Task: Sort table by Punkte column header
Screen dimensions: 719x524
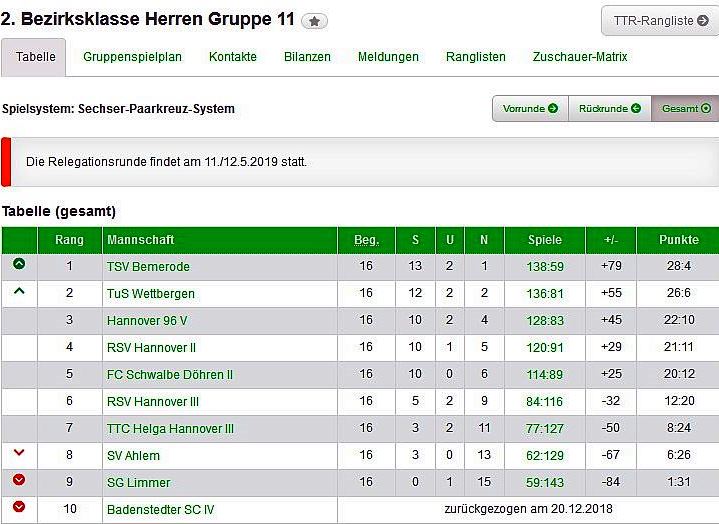Action: (679, 240)
